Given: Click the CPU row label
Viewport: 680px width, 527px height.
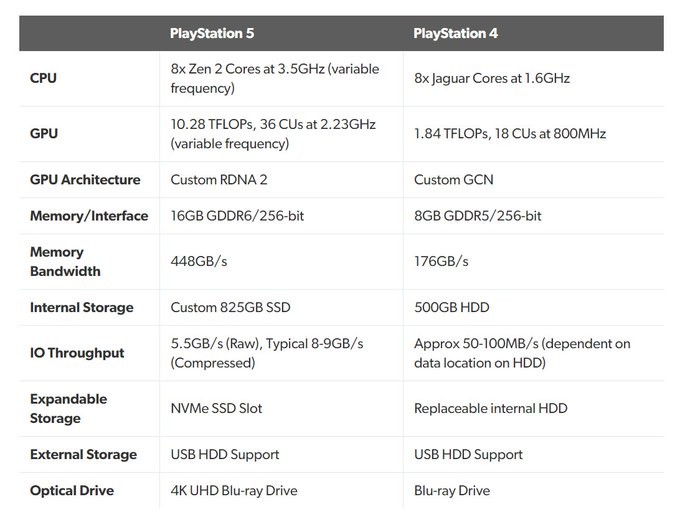Looking at the screenshot, I should [x=44, y=78].
